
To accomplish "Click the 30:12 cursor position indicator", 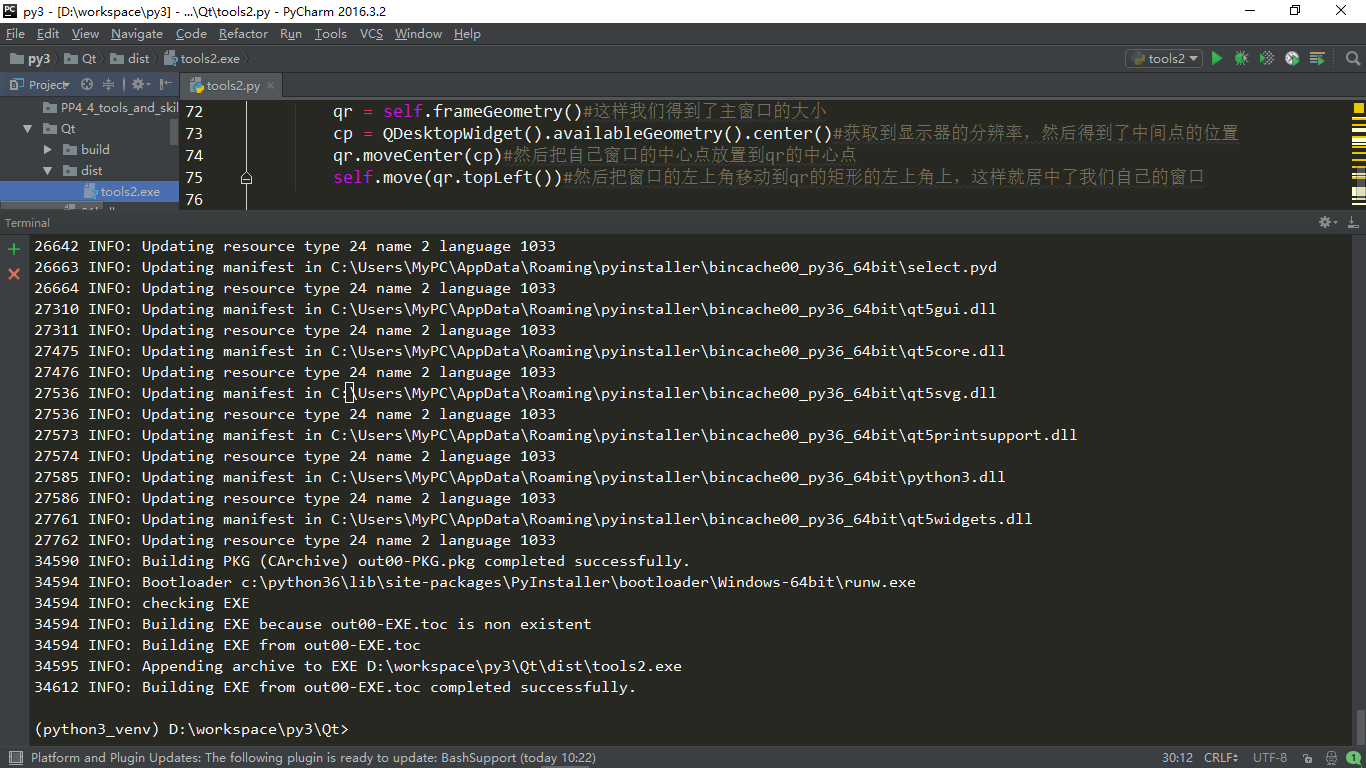I will click(1177, 758).
